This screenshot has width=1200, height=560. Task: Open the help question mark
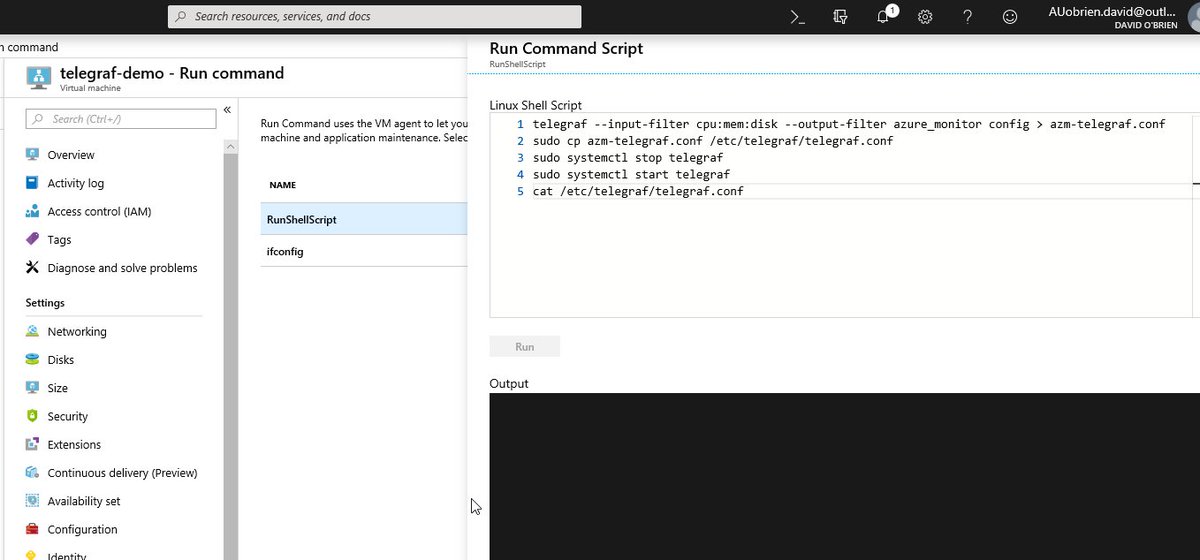click(967, 17)
